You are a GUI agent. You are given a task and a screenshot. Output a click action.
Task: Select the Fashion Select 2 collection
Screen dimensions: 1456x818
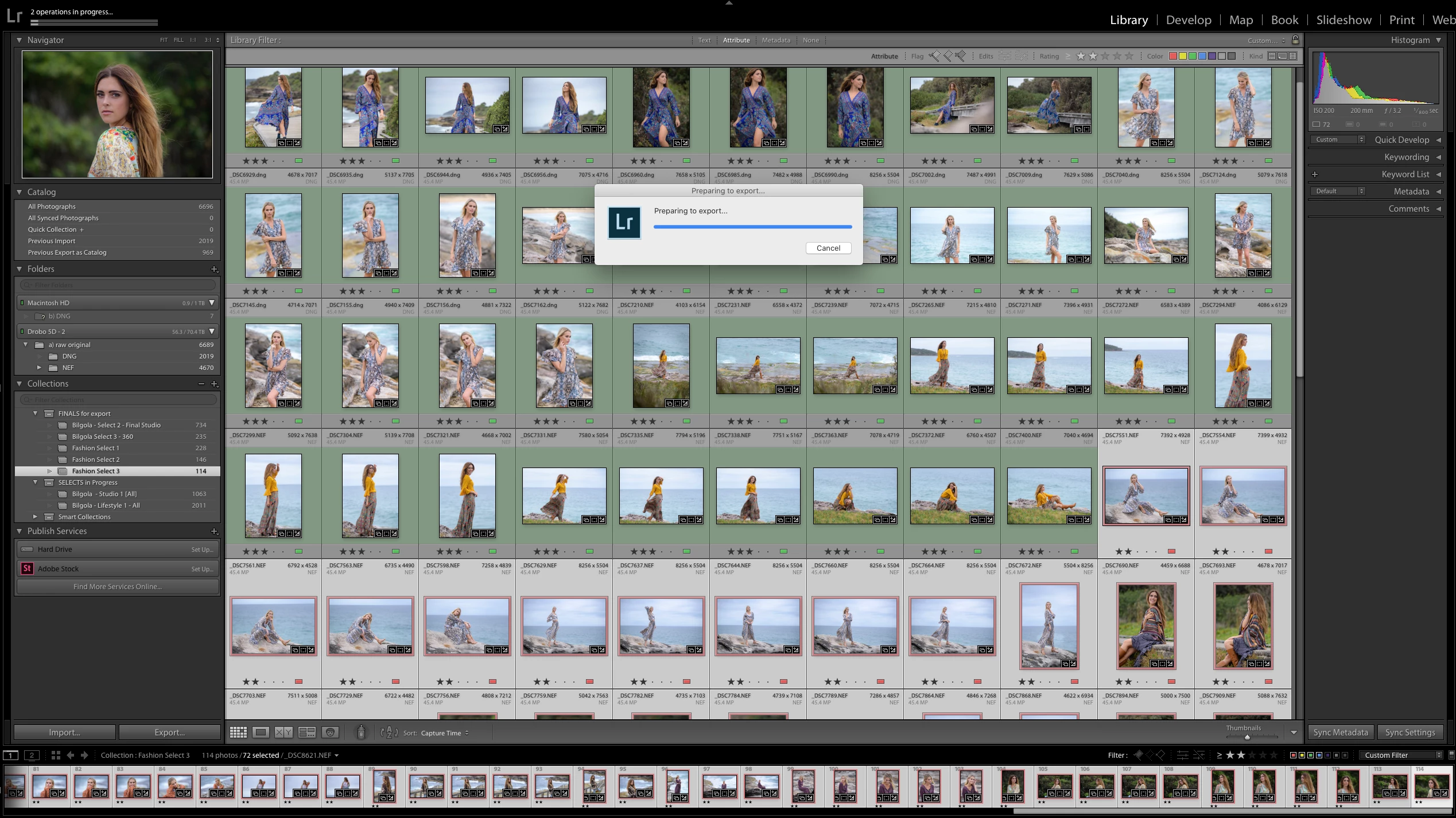click(x=96, y=459)
